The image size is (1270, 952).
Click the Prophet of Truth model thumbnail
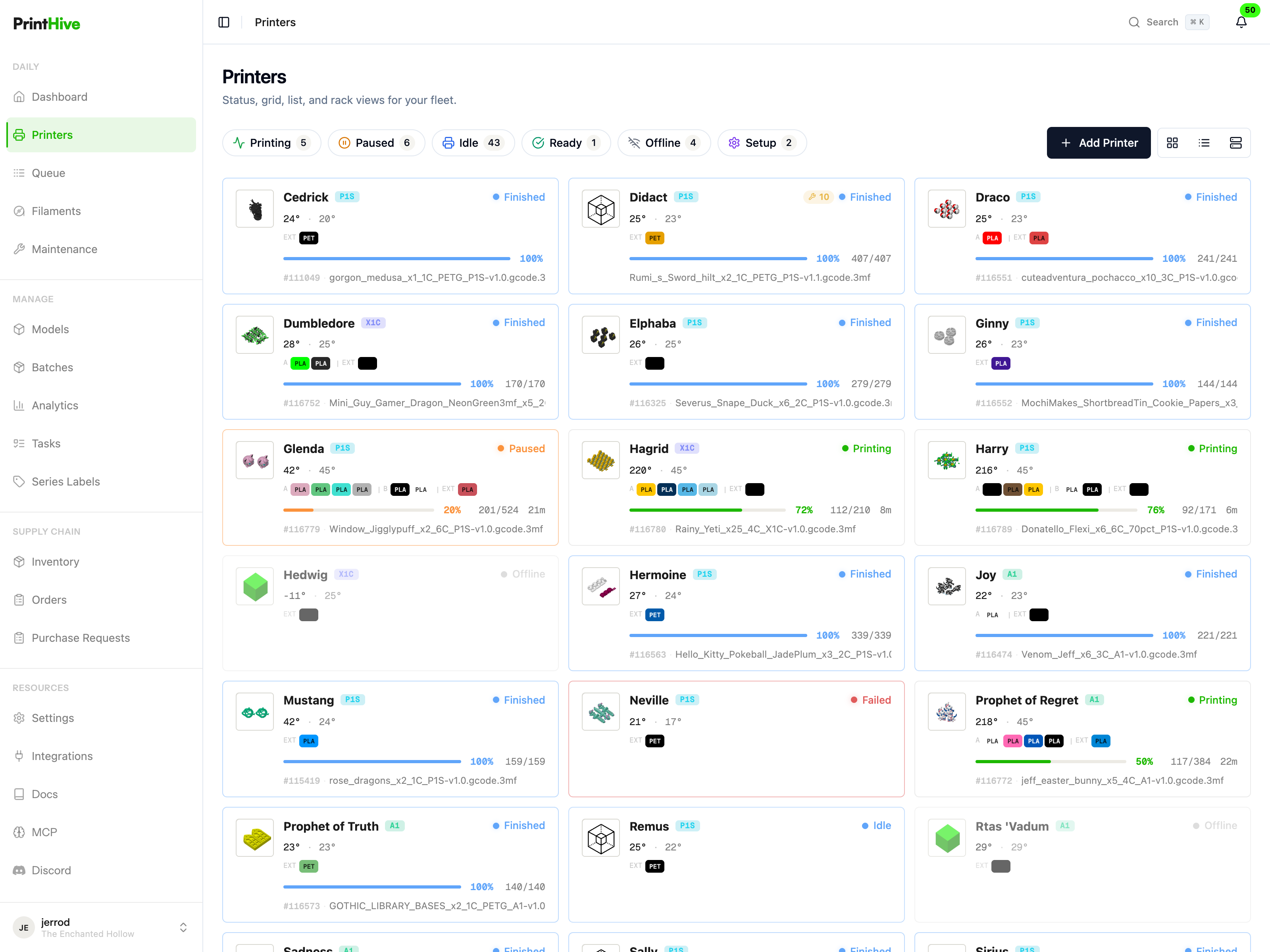coord(255,838)
